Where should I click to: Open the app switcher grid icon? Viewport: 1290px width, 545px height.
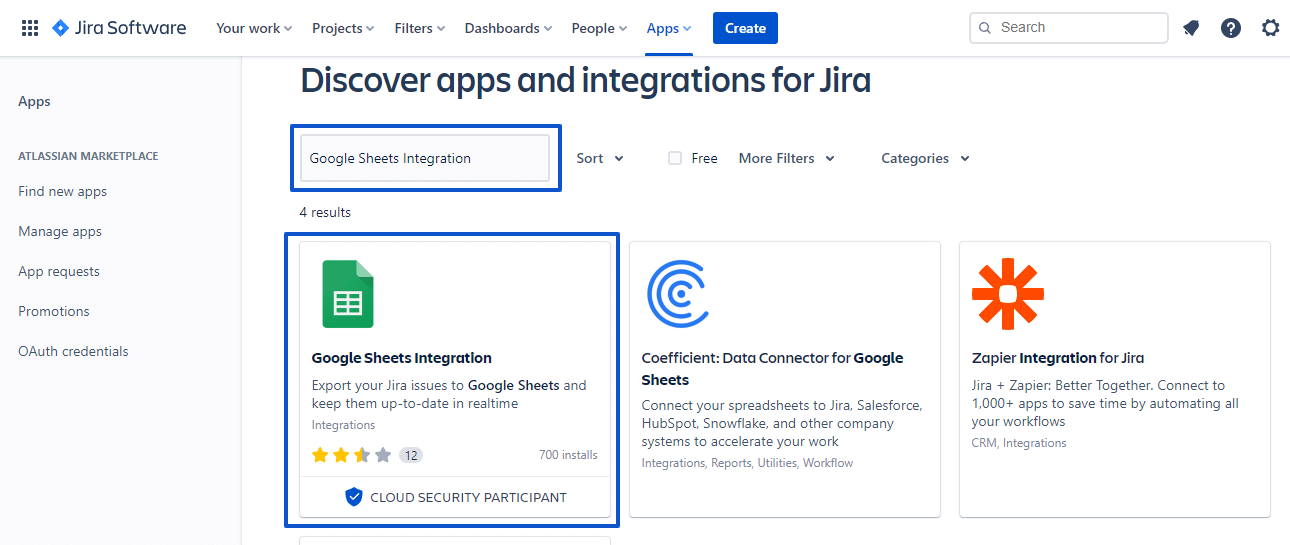point(30,28)
